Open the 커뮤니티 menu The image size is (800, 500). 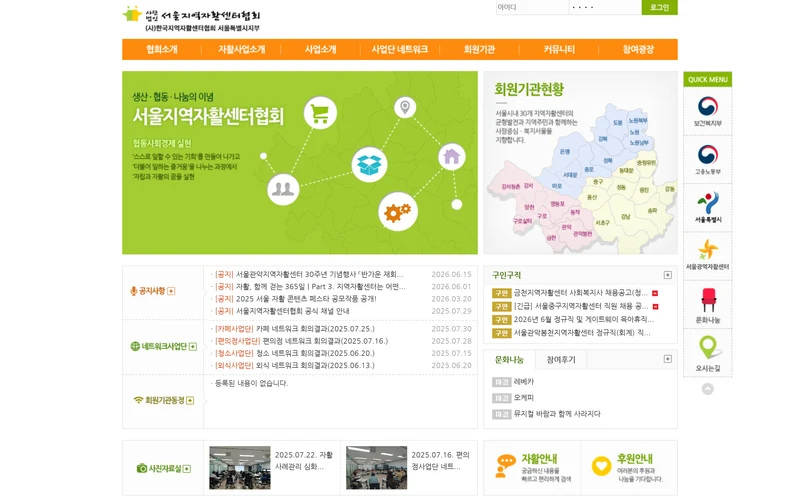559,49
